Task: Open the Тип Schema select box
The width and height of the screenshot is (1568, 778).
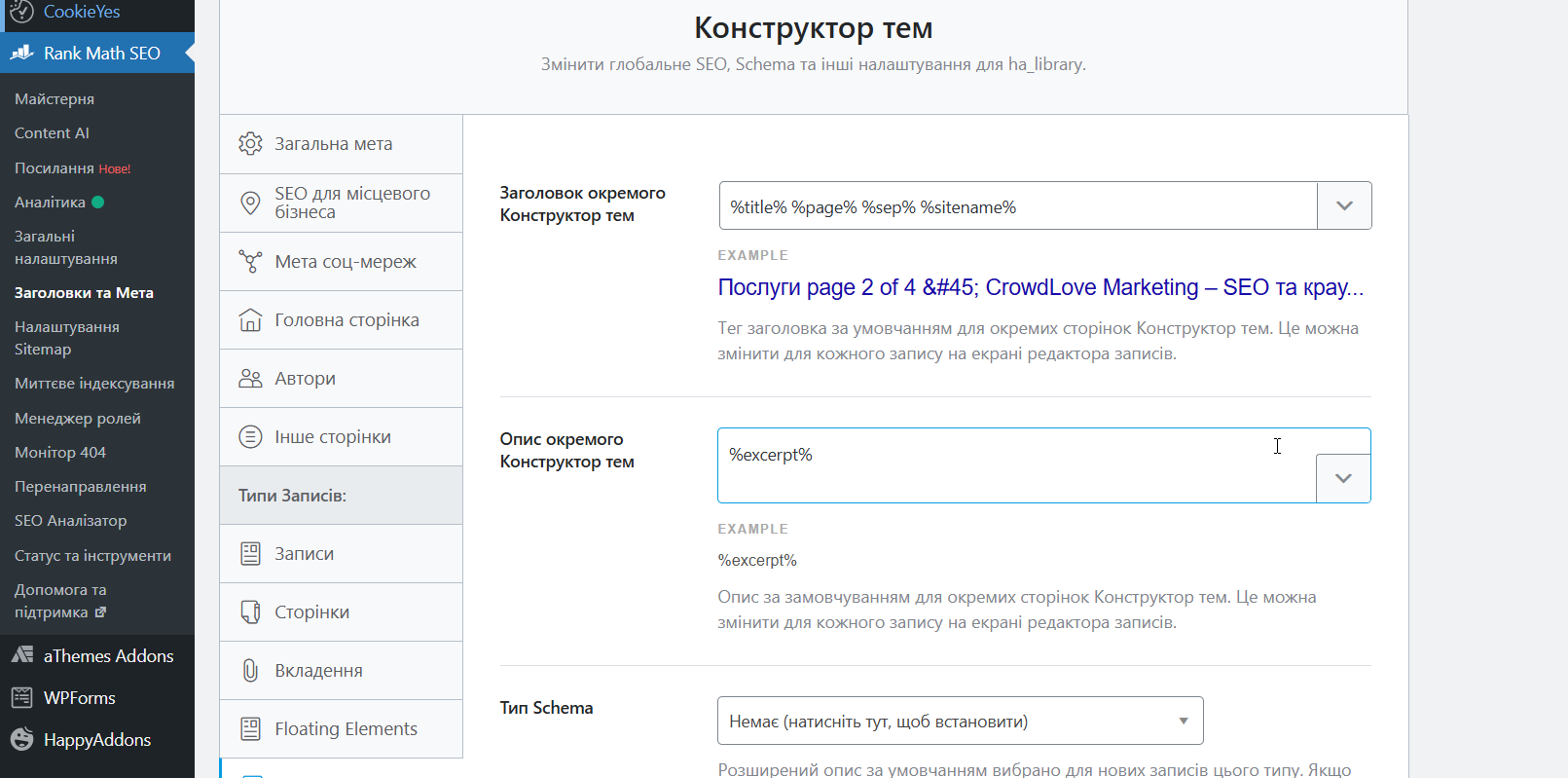Action: (x=960, y=721)
